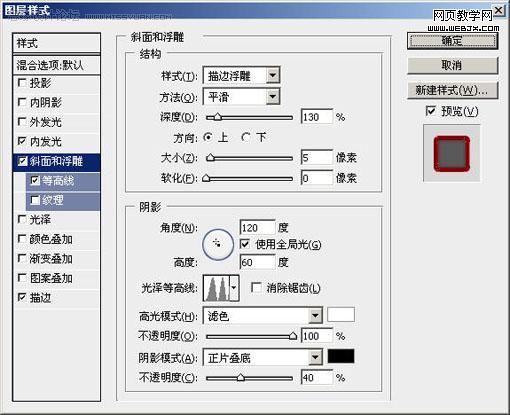The width and height of the screenshot is (510, 415).
Task: Open the 光泽等高线 contour picker arrow
Action: point(234,288)
